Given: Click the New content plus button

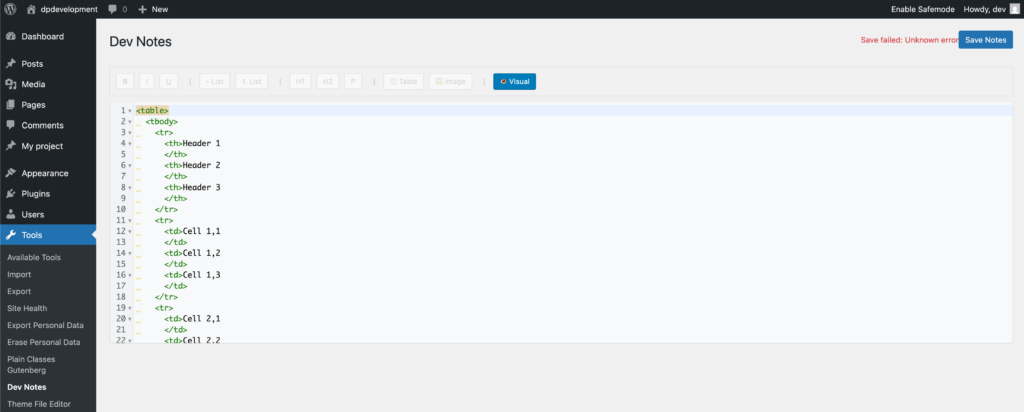Looking at the screenshot, I should pos(153,9).
